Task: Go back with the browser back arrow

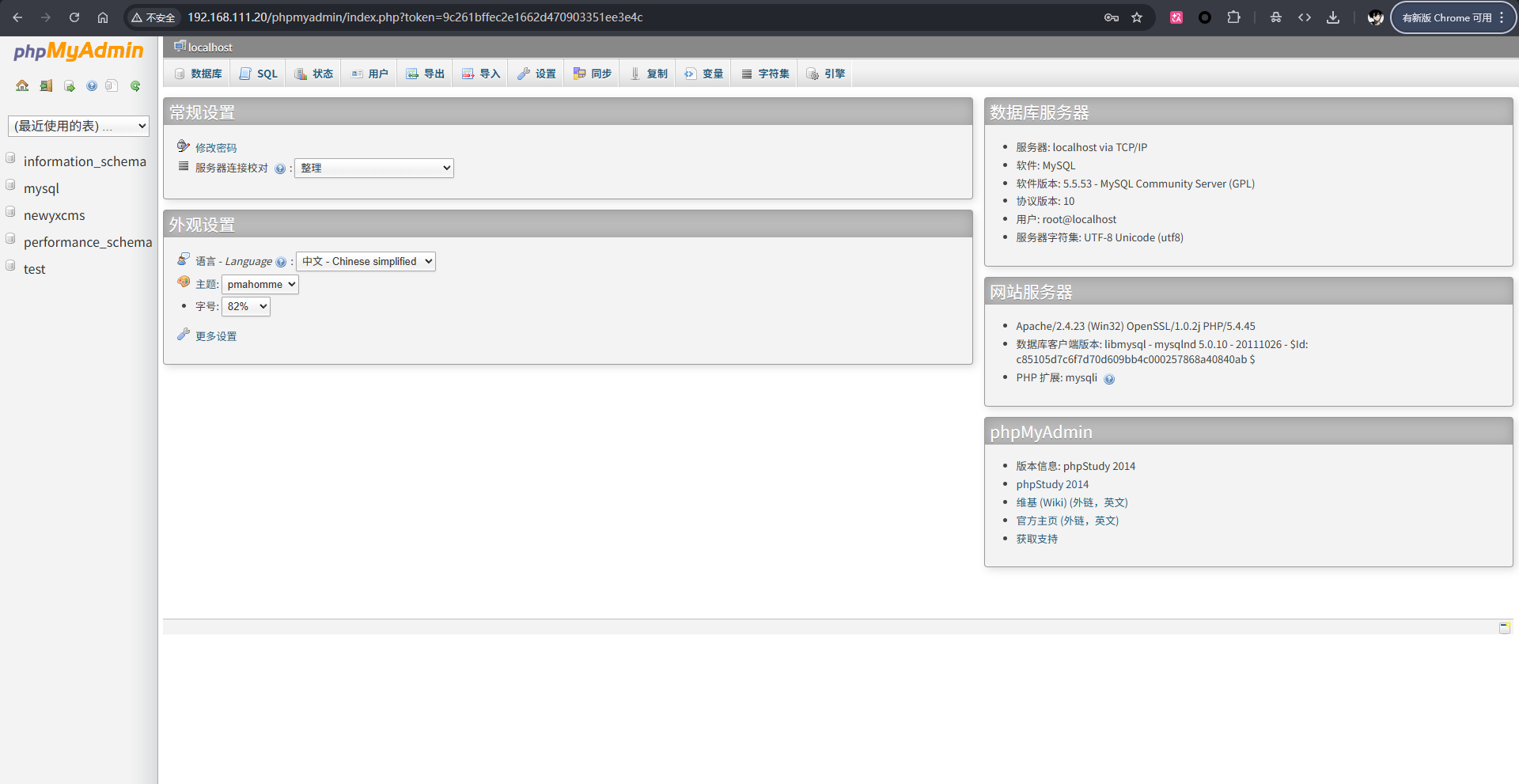Action: point(17,17)
